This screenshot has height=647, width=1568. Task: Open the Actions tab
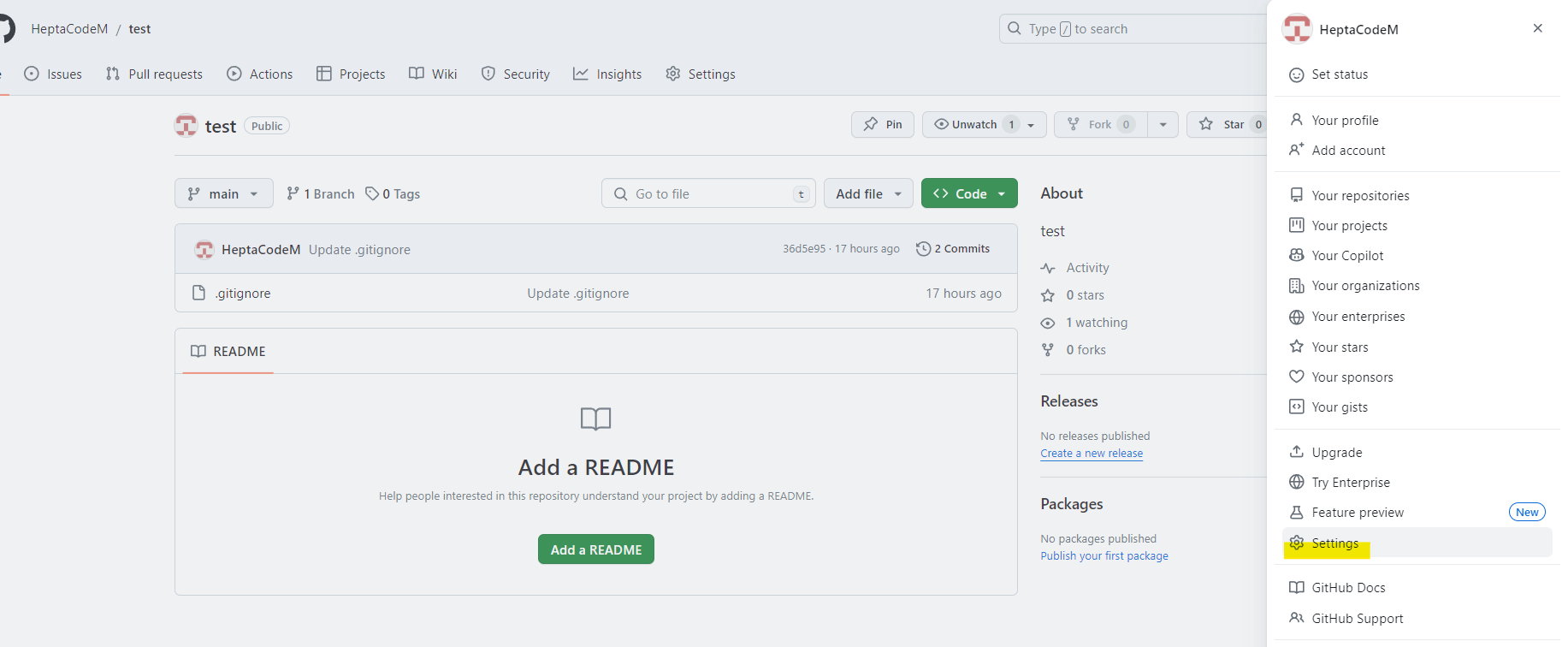259,74
